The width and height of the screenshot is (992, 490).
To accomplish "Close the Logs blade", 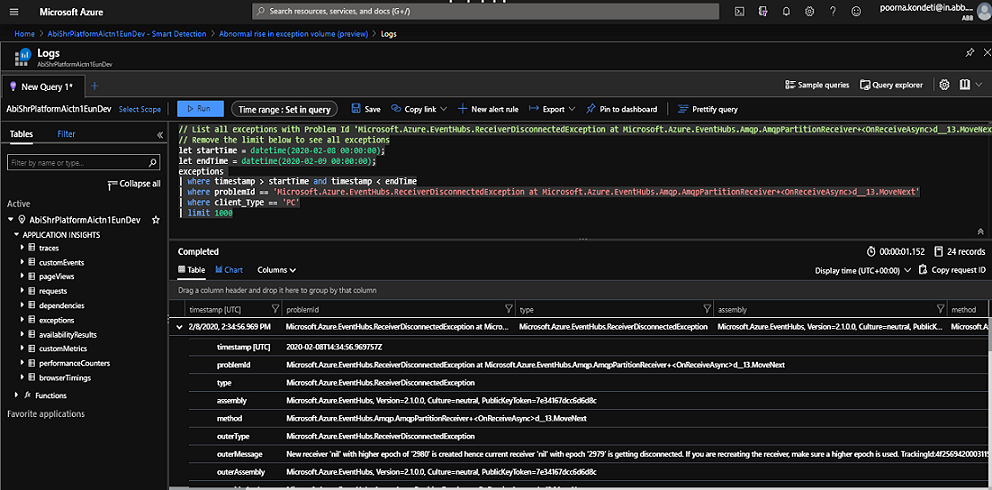I will pos(986,54).
